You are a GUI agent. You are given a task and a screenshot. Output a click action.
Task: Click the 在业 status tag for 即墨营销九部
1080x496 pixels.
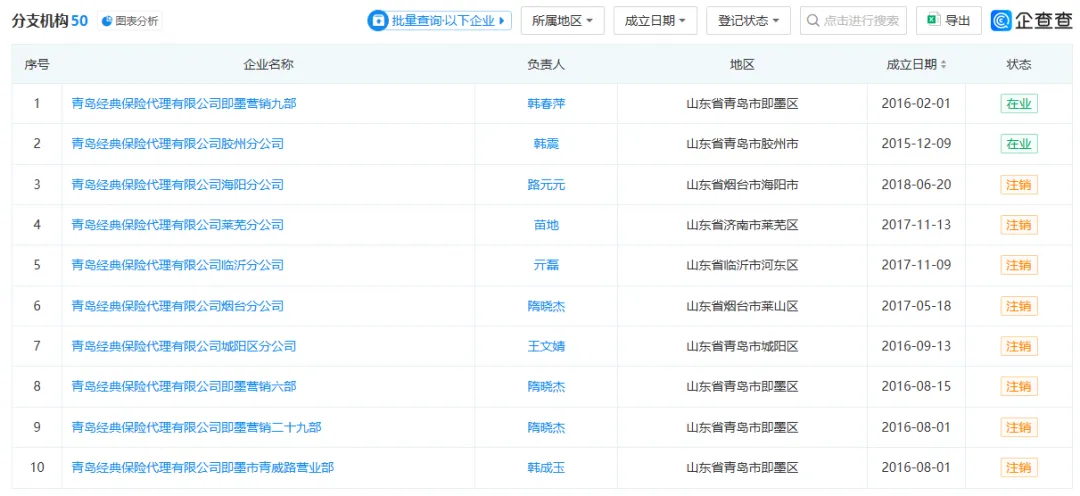click(x=1019, y=104)
